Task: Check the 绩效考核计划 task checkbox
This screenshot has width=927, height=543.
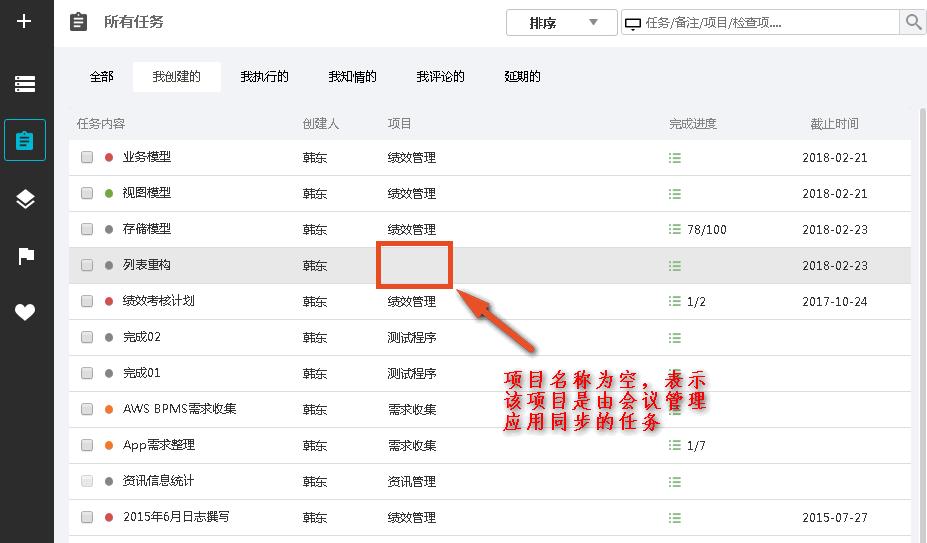Action: [x=87, y=301]
